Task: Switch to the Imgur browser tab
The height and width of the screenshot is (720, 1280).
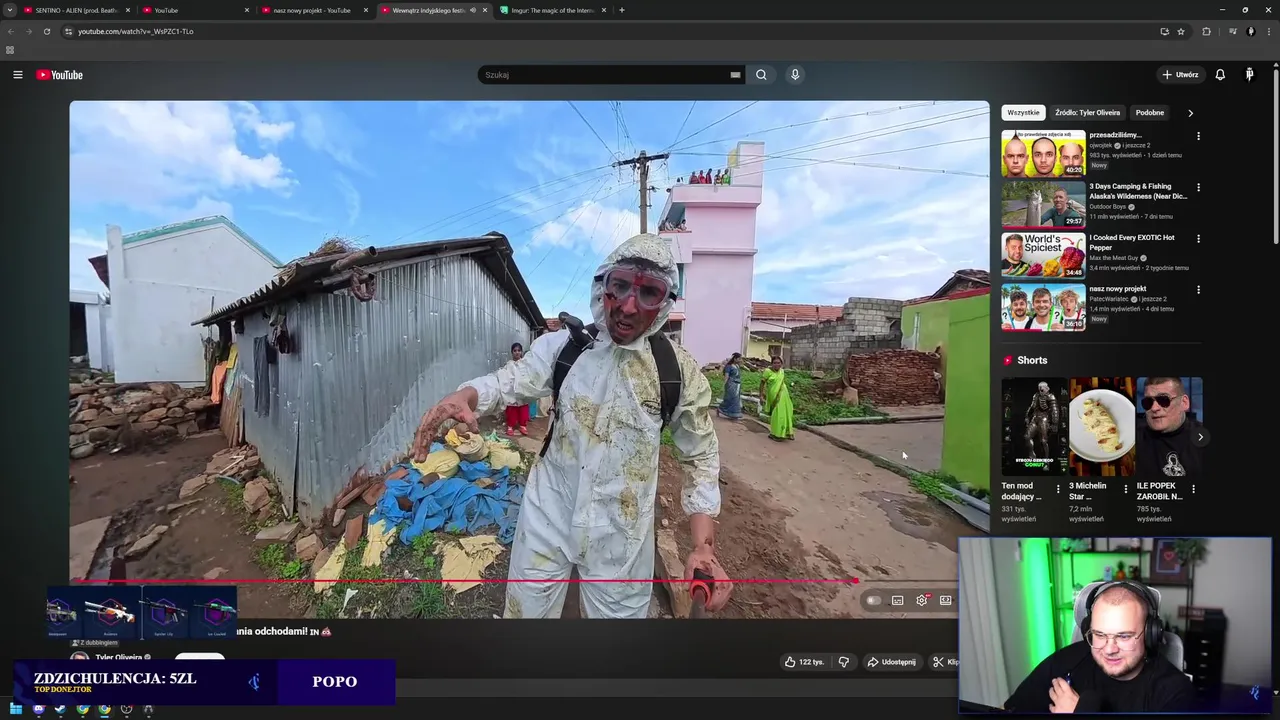Action: (x=552, y=10)
